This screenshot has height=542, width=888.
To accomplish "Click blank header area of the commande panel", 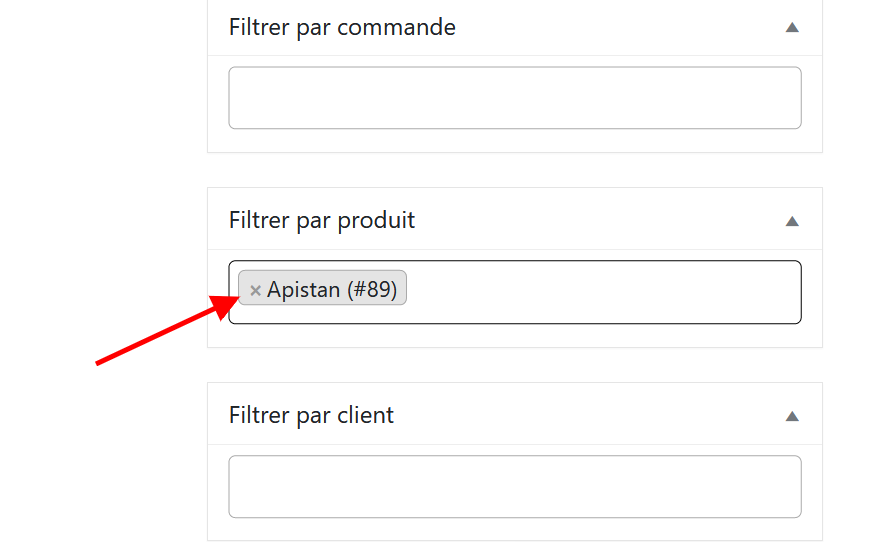I will (x=620, y=28).
